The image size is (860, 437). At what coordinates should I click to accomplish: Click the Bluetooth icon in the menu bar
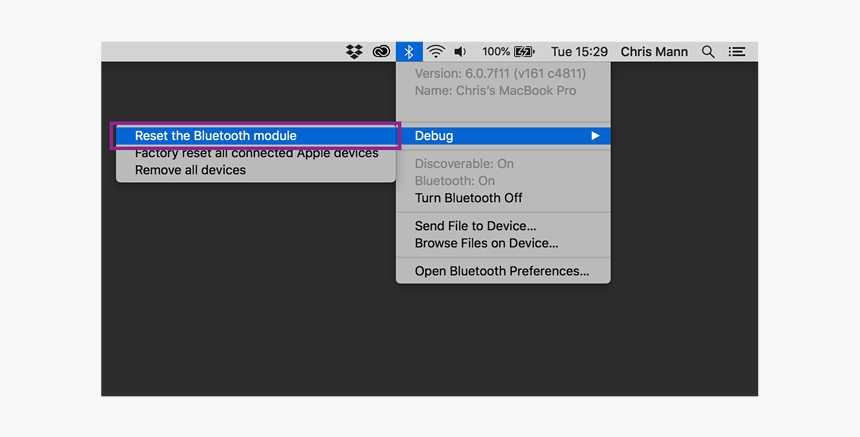click(x=409, y=52)
